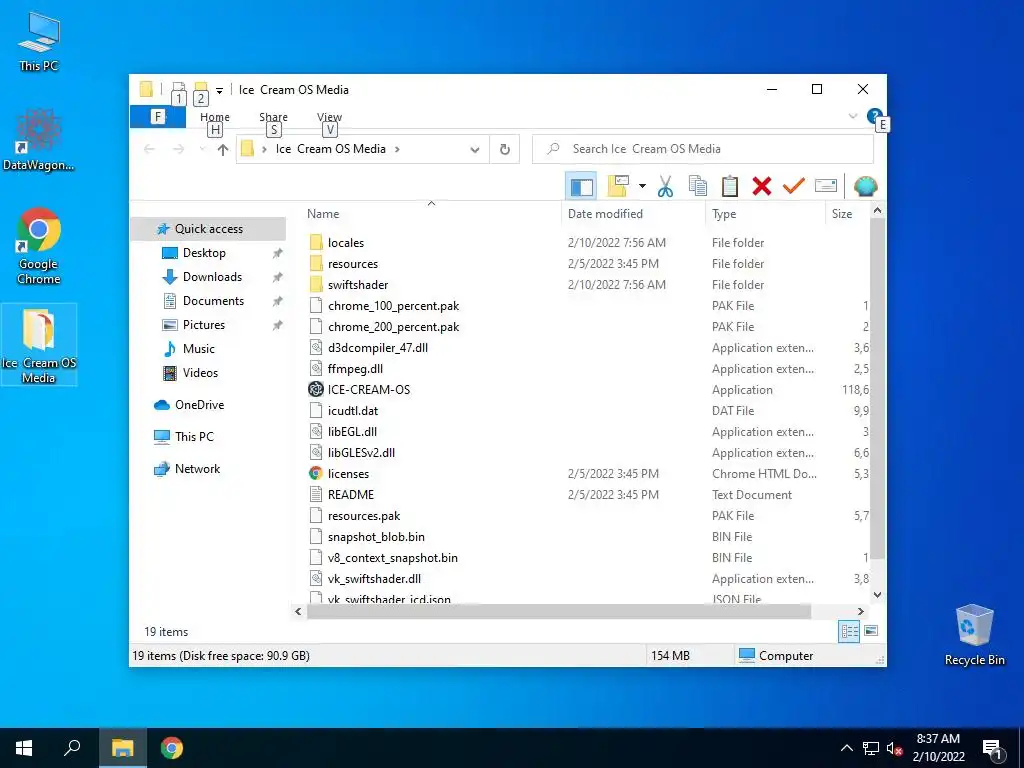Expand the breadcrumb chevron after Ice Cream OS Media
The width and height of the screenshot is (1024, 768).
point(397,150)
